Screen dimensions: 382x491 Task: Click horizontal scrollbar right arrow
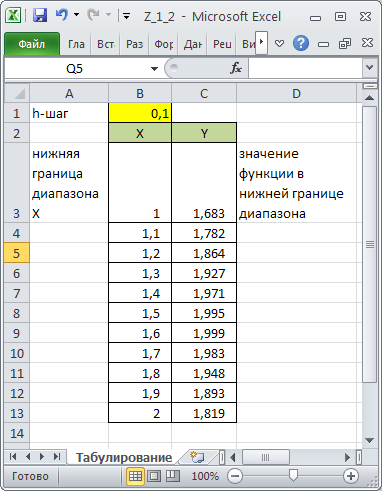pos(347,457)
